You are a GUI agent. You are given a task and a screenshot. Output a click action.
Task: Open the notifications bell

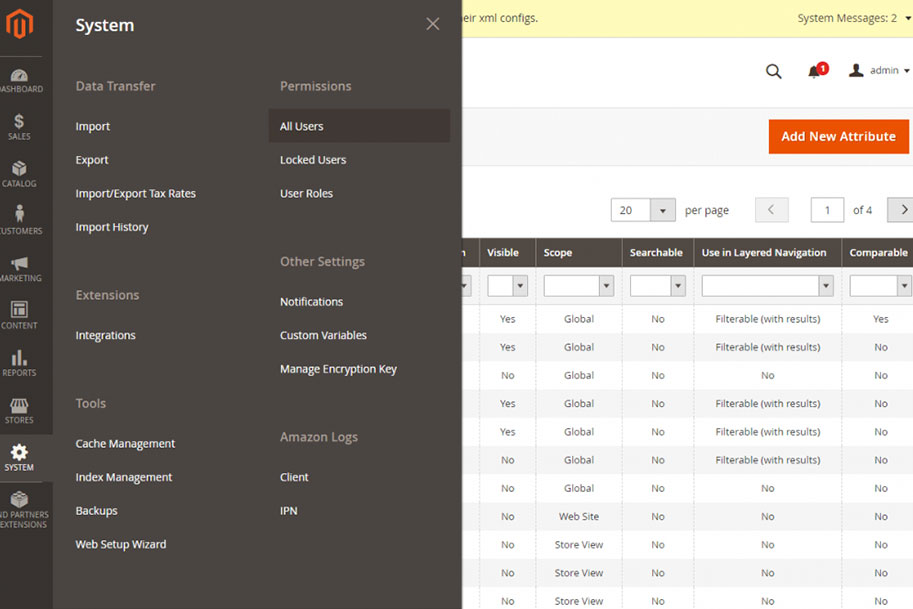(x=816, y=70)
